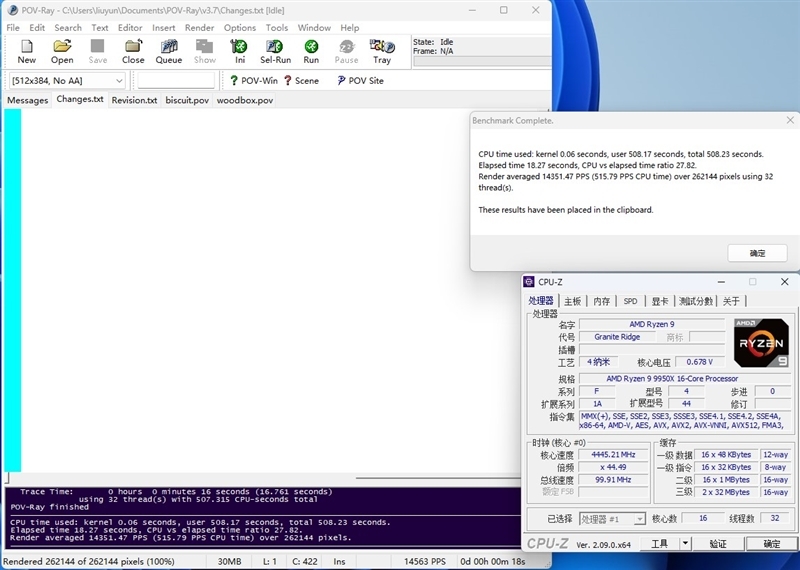
Task: Click the Close file toolbar icon
Action: point(133,51)
